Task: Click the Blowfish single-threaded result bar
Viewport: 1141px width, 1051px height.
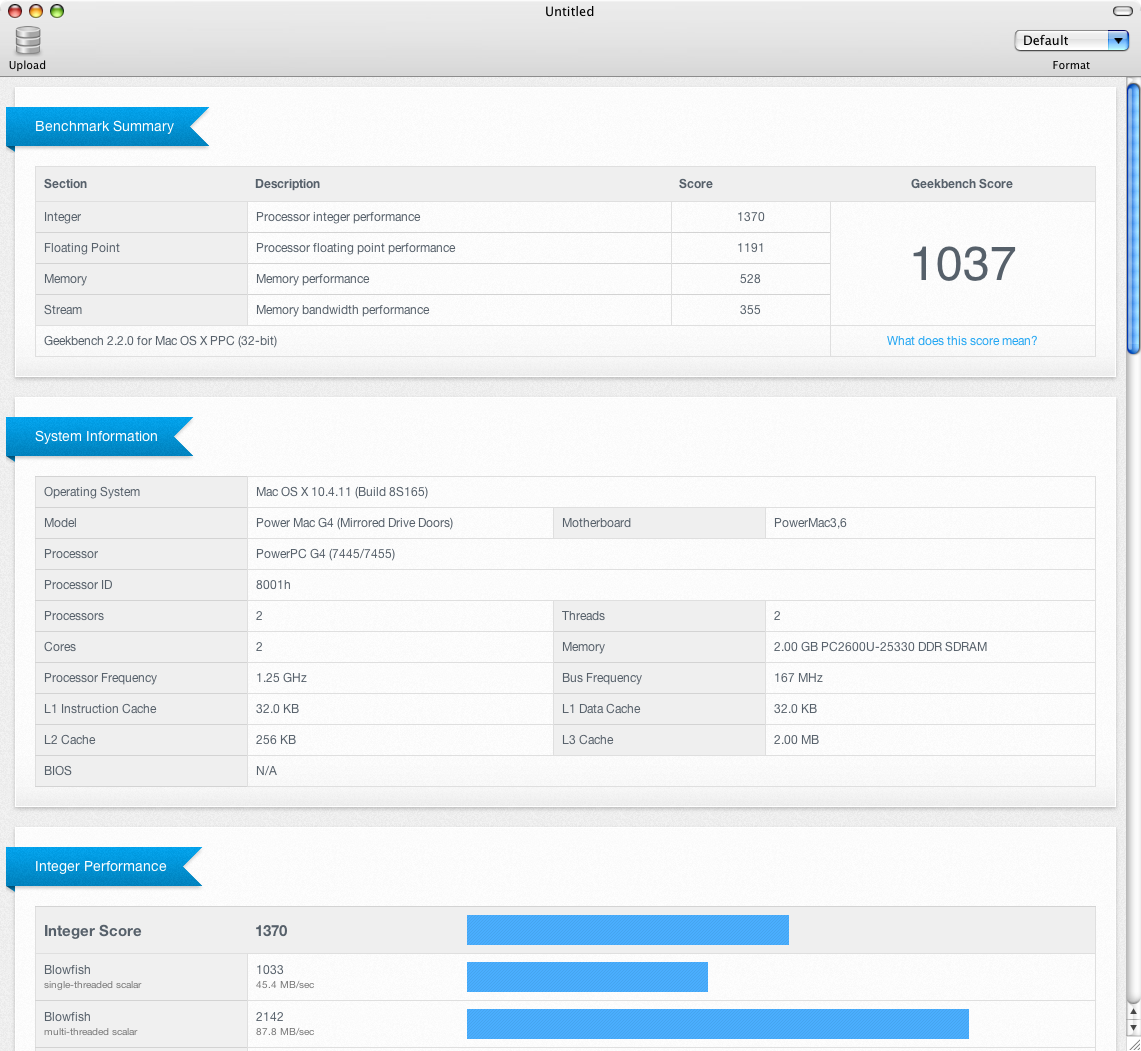Action: tap(587, 977)
